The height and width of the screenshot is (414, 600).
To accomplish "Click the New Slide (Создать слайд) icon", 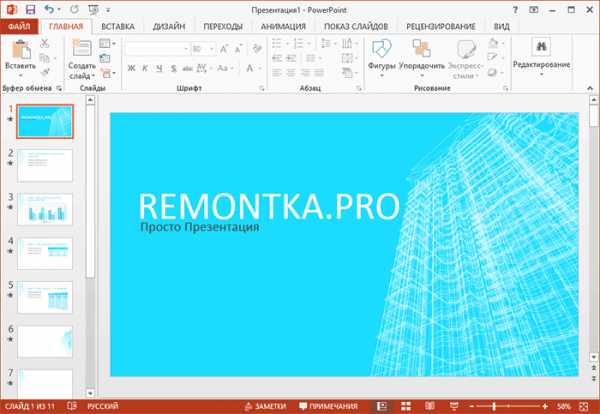I will coord(82,49).
